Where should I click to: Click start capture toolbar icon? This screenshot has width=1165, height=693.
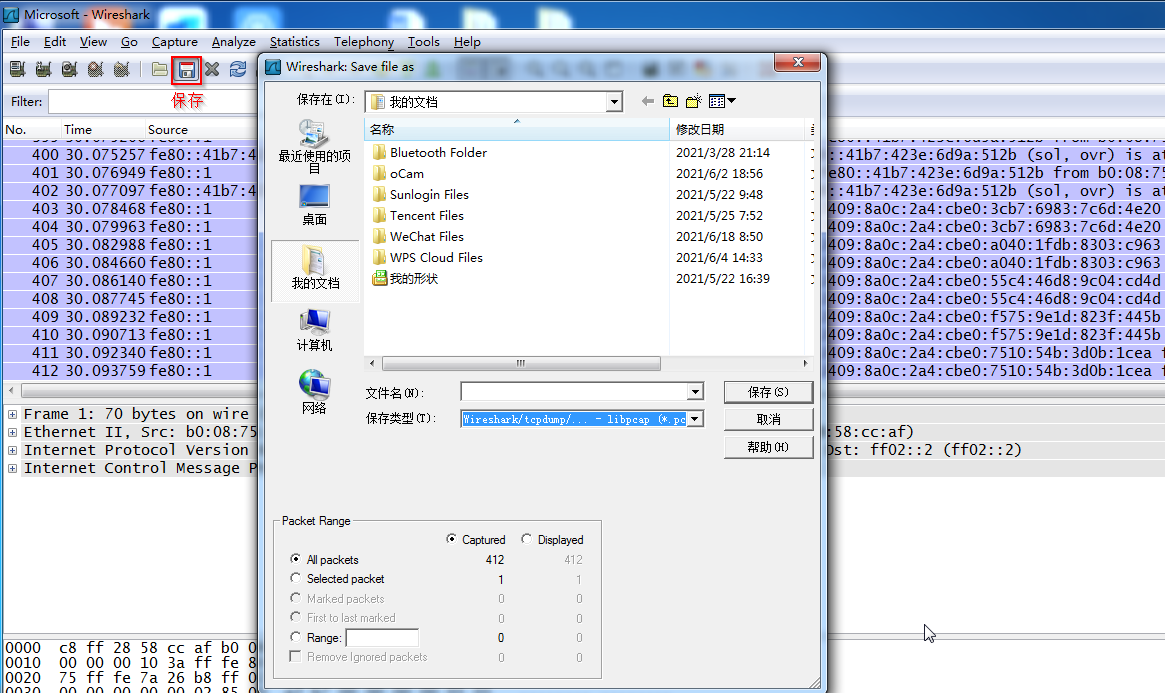[x=70, y=70]
